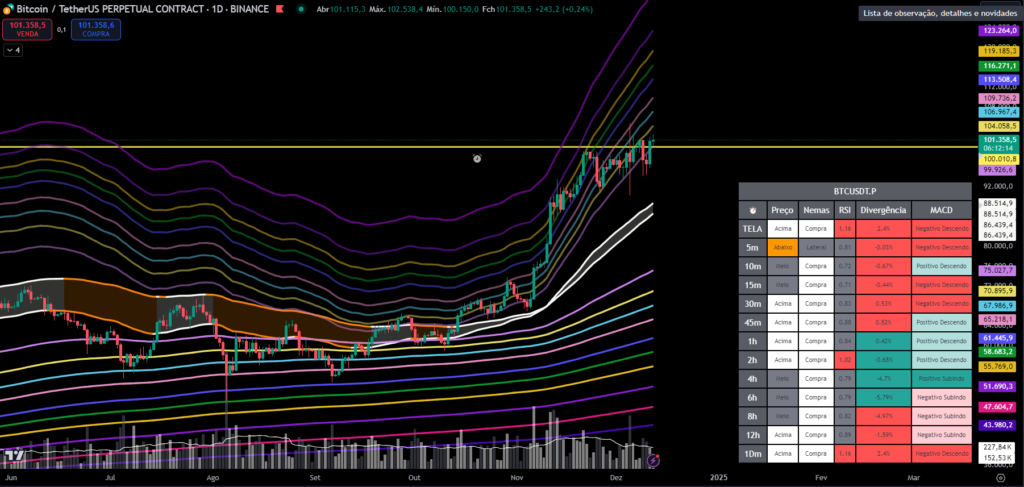Click the TradingView logo in chart corner
This screenshot has width=1024, height=487.
point(14,456)
